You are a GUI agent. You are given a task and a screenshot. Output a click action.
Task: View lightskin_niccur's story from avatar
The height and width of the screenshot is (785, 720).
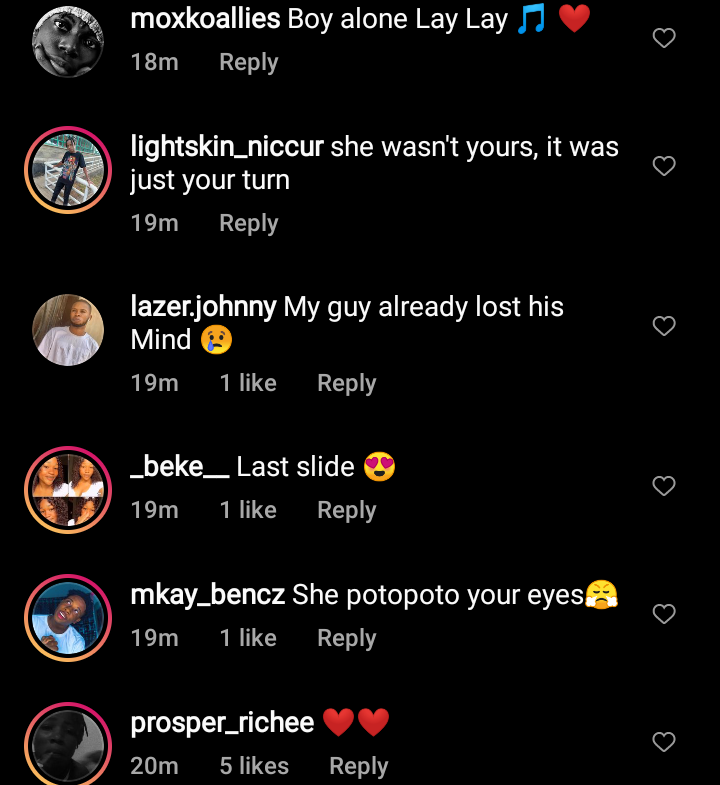pos(68,170)
